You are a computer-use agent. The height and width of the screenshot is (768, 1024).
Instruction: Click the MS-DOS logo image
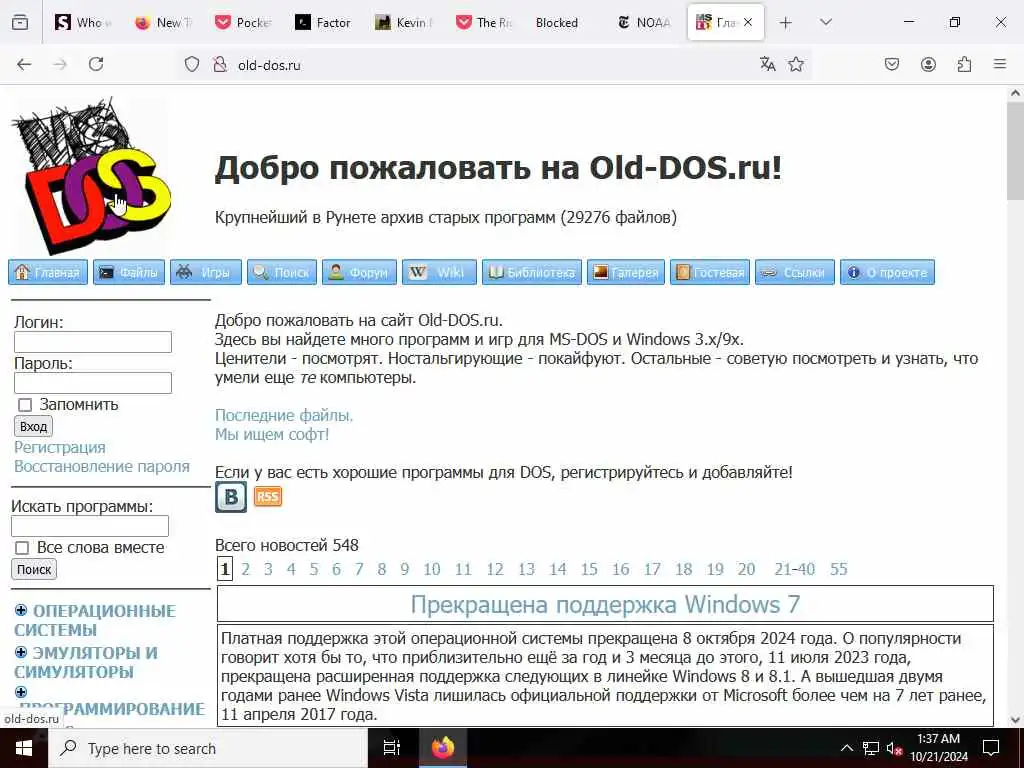[x=91, y=175]
